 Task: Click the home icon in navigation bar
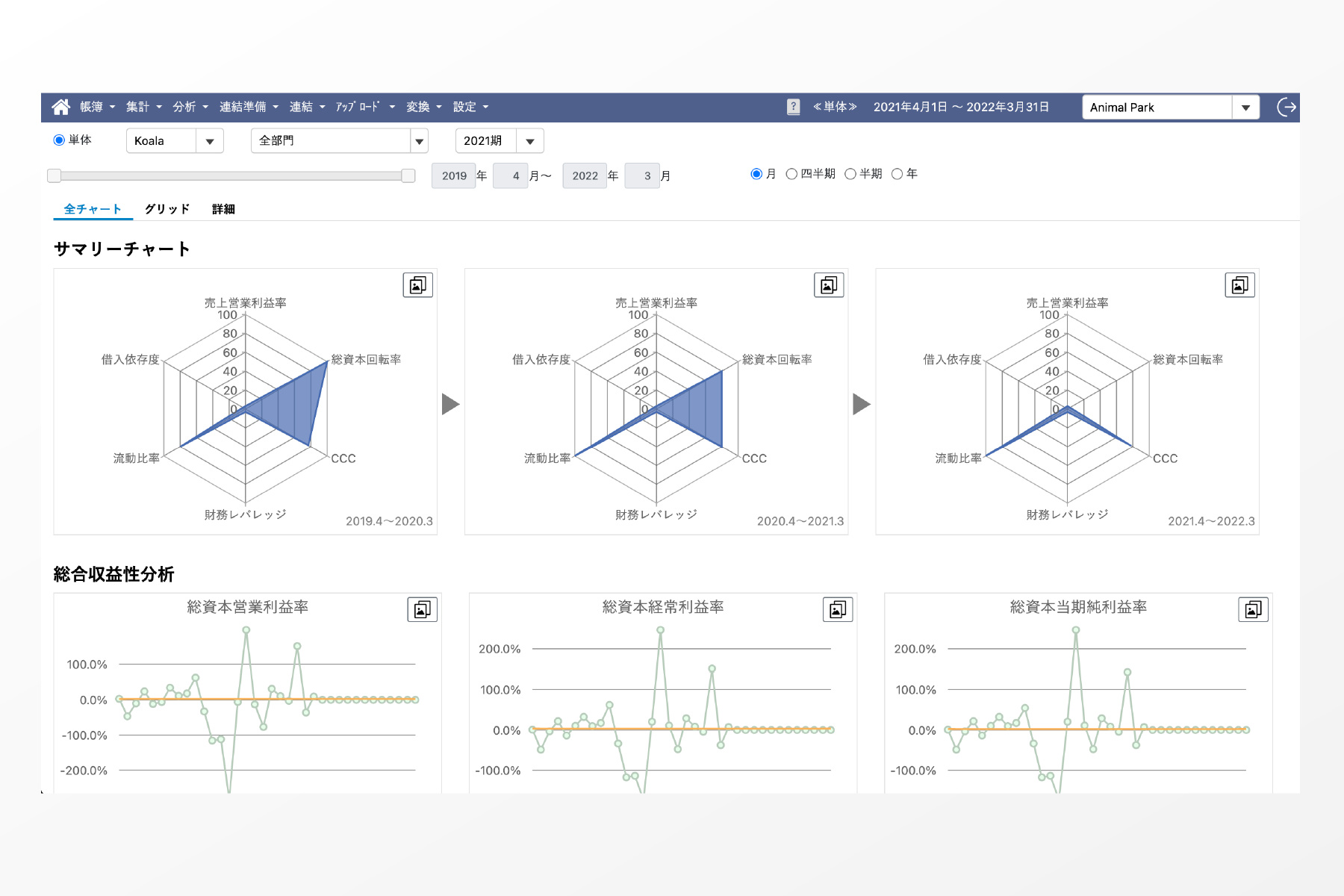pyautogui.click(x=61, y=107)
